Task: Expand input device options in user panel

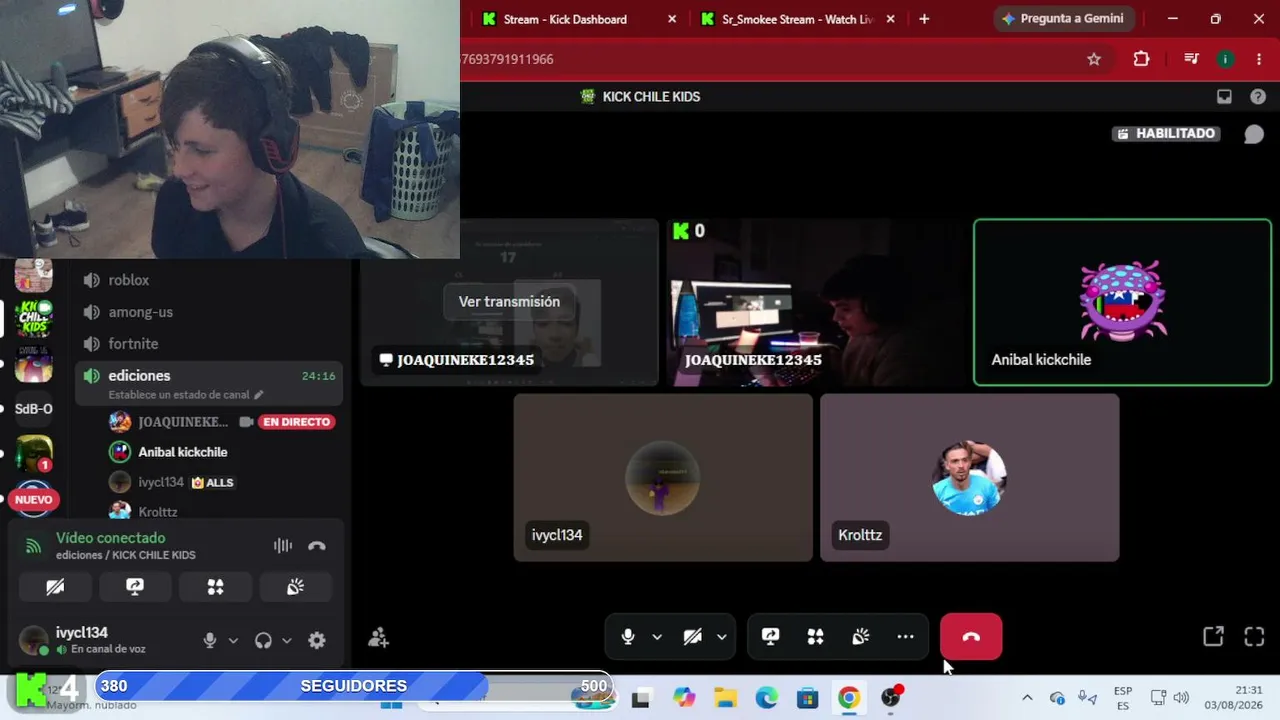Action: (233, 641)
